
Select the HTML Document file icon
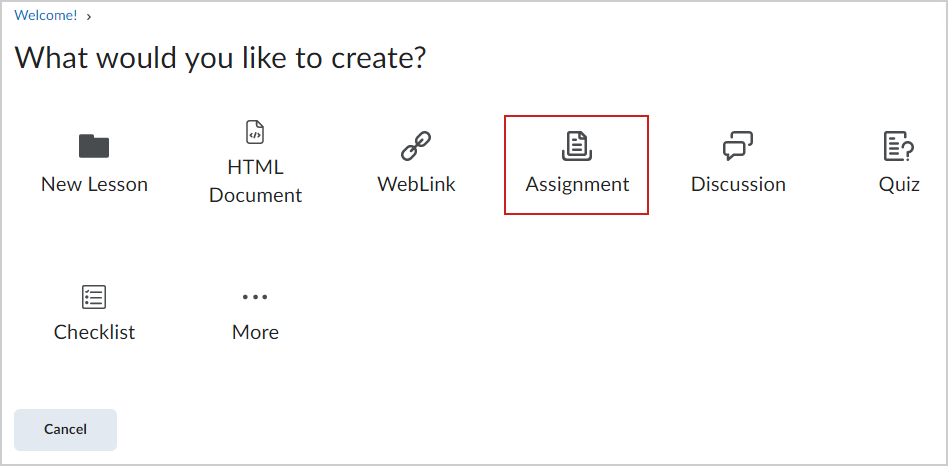point(255,132)
